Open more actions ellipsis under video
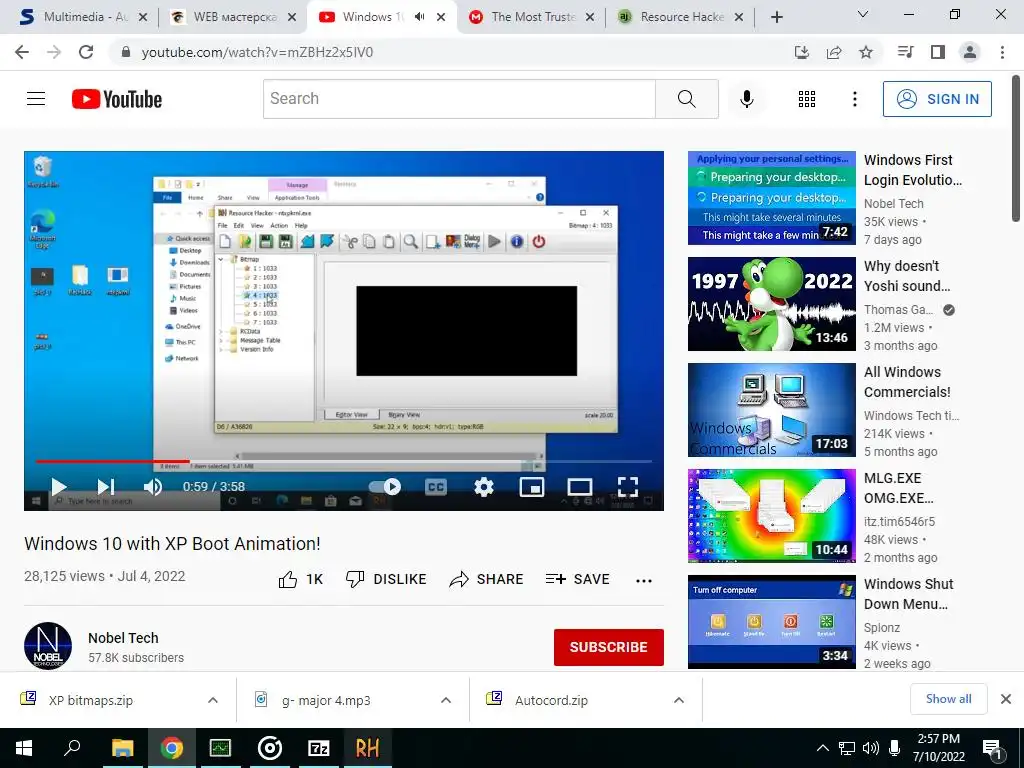The image size is (1024, 768). [x=644, y=581]
